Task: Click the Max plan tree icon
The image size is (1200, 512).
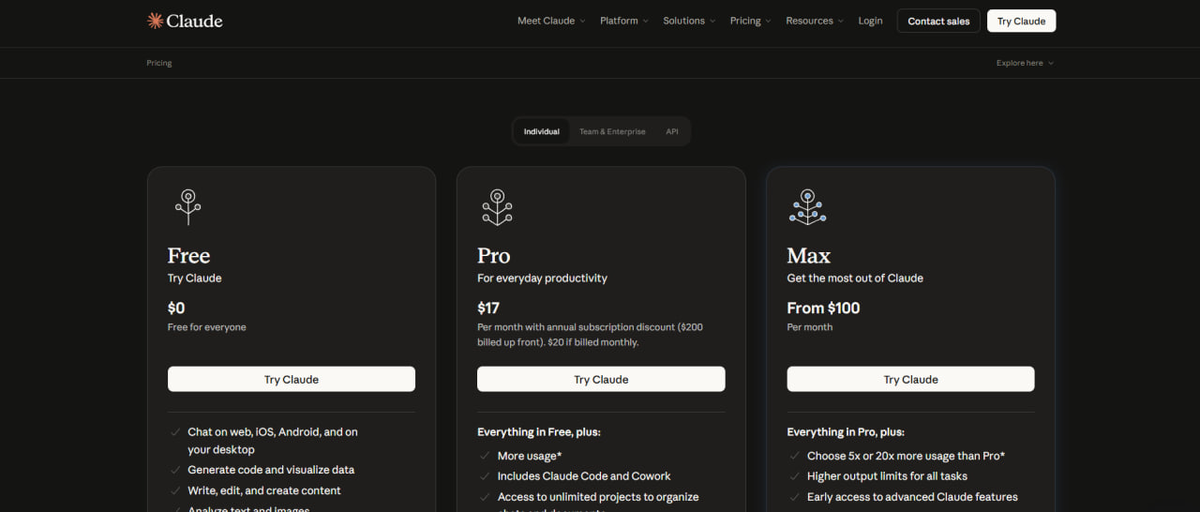Action: coord(807,206)
